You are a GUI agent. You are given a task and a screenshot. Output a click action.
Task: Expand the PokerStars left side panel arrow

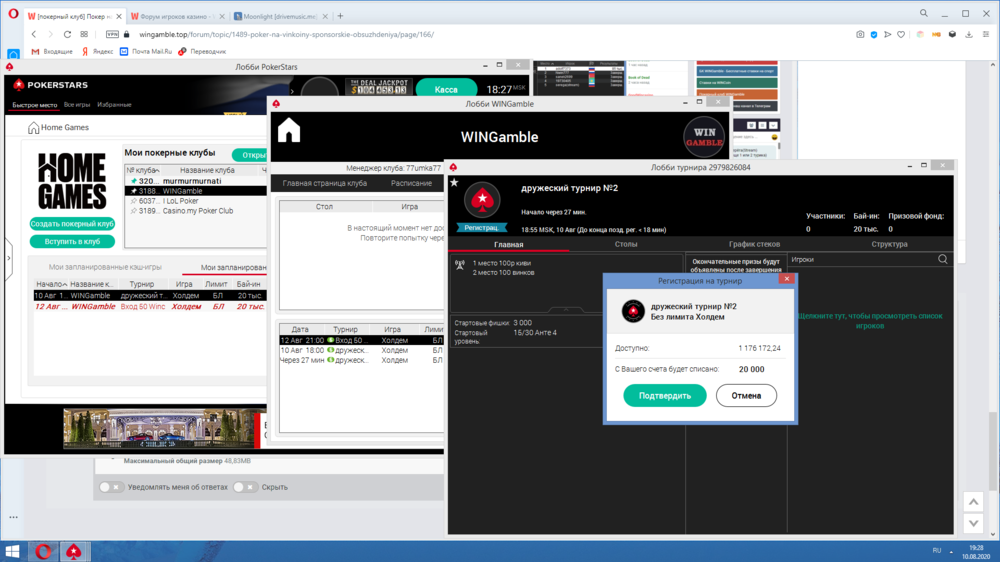(9, 258)
